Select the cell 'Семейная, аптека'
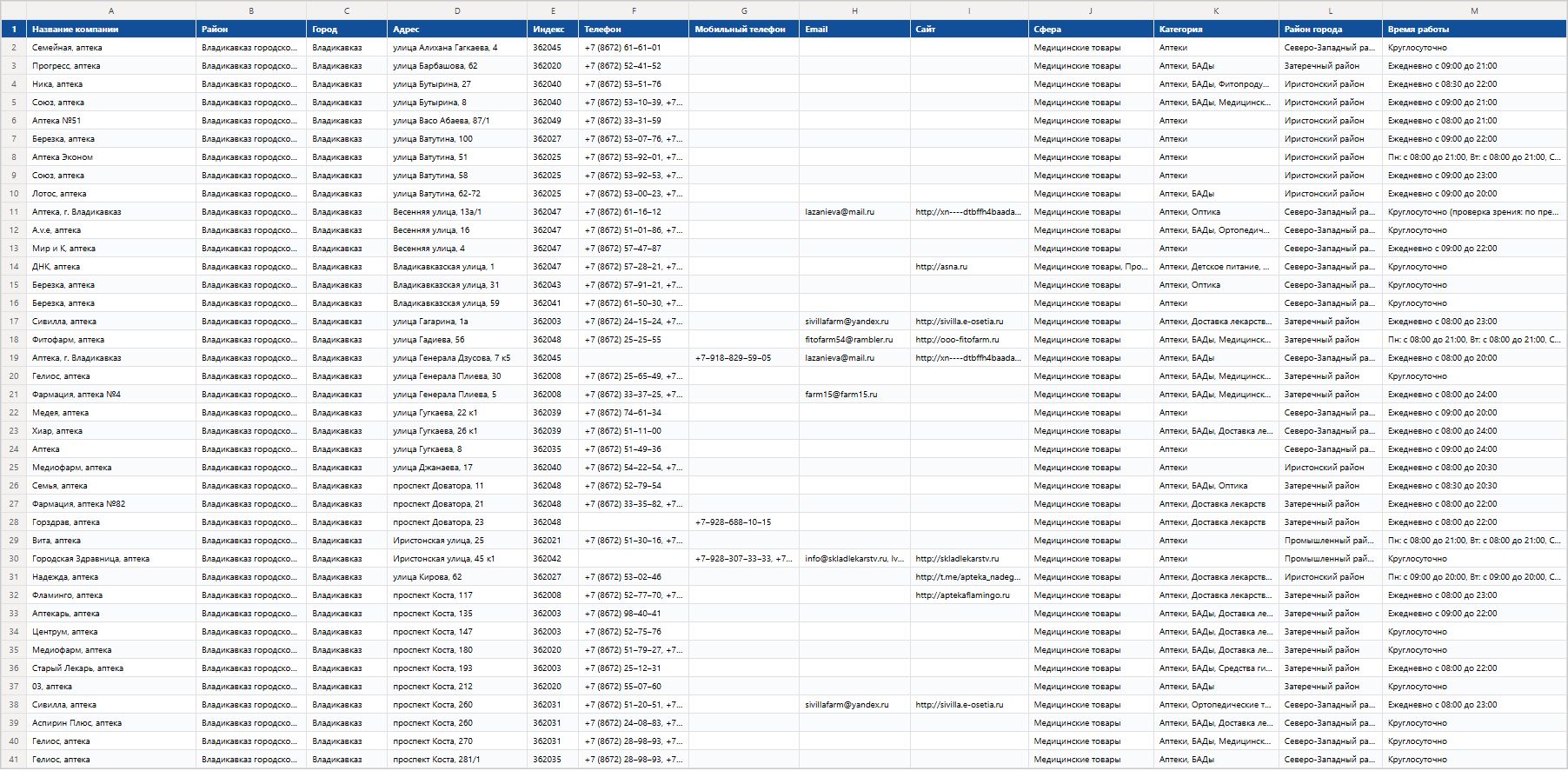 [x=111, y=48]
